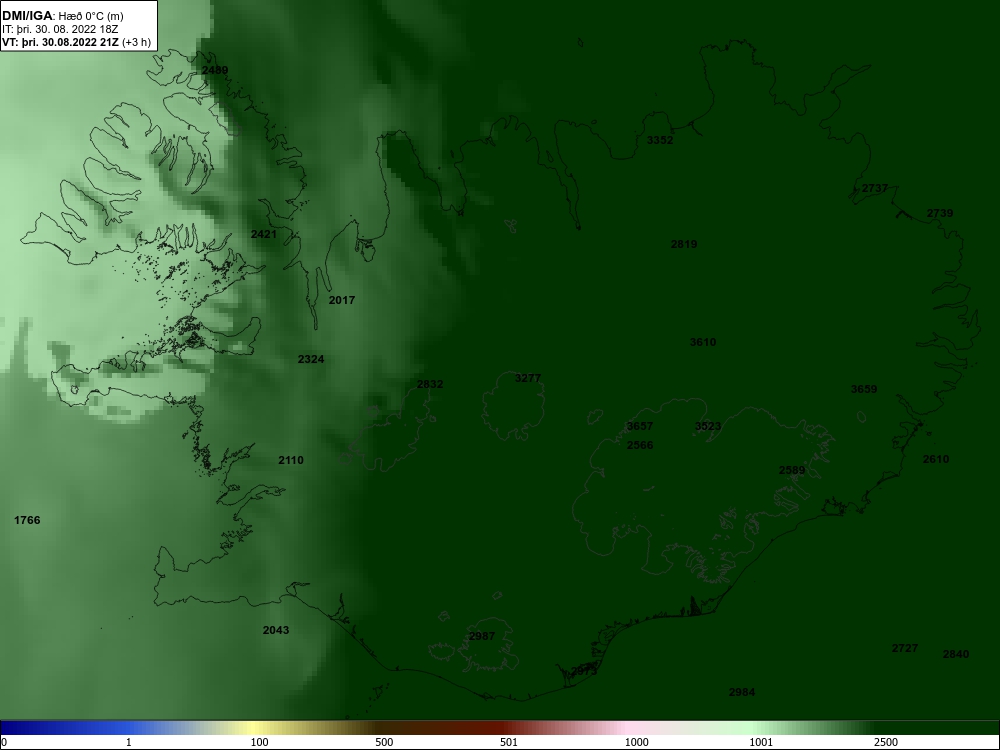Click the 0 tick on the color scale
Viewport: 1000px width, 750px height.
pos(3,742)
